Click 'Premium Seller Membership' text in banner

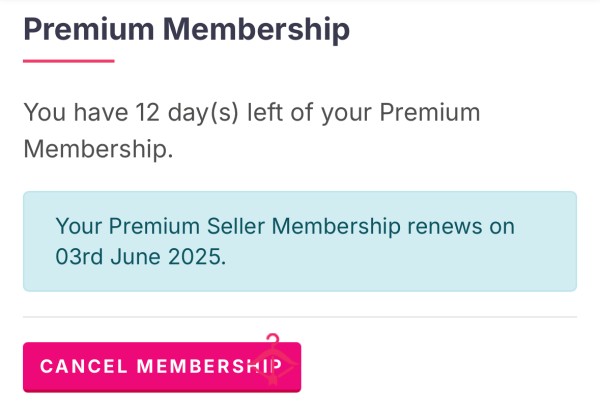click(x=254, y=226)
